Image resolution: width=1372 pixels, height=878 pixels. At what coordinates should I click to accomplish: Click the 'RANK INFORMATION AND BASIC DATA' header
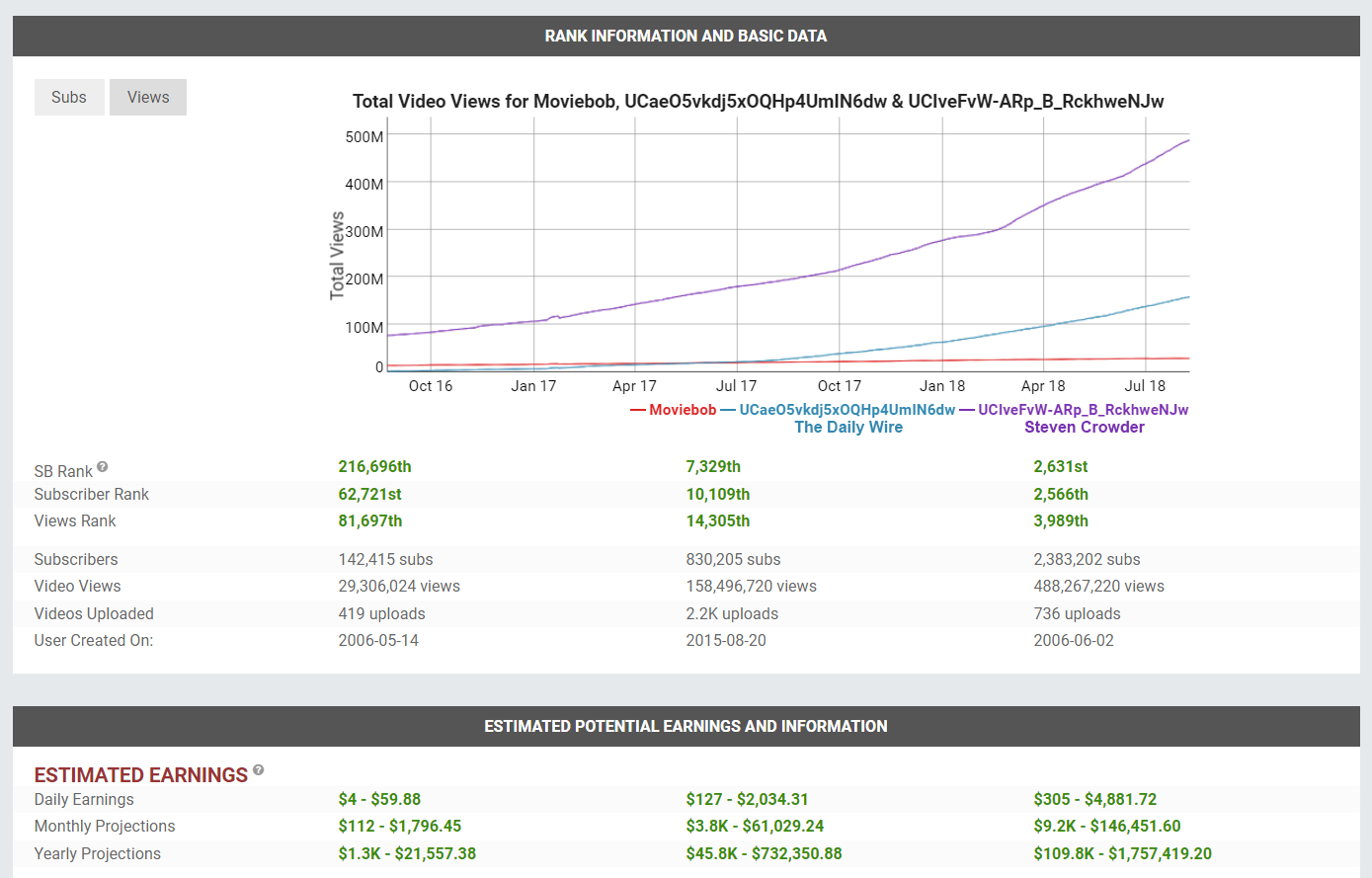pos(686,36)
